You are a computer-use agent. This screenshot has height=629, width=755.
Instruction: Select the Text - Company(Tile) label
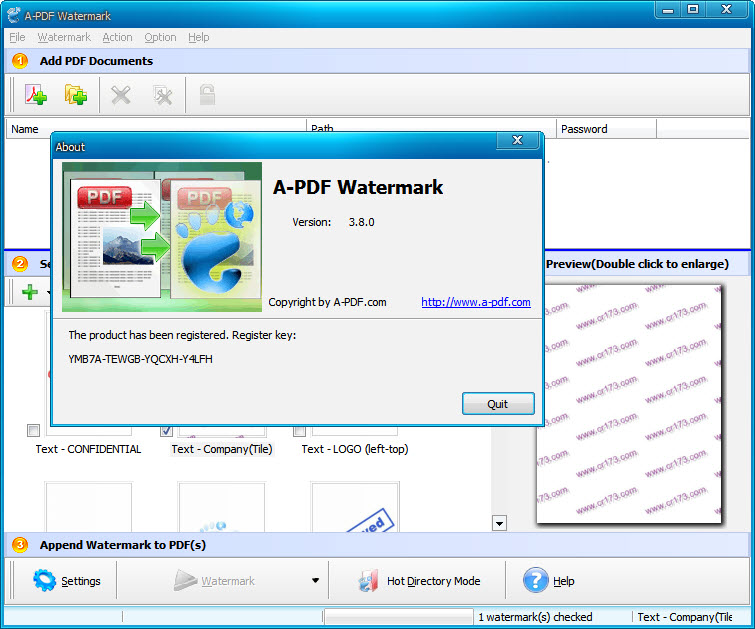(x=221, y=449)
